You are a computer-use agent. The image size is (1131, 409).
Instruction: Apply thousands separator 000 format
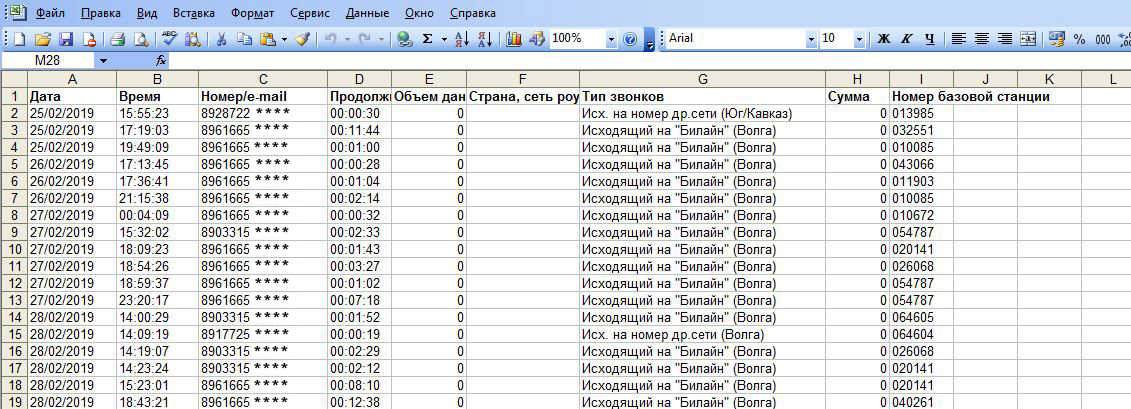pos(1103,40)
